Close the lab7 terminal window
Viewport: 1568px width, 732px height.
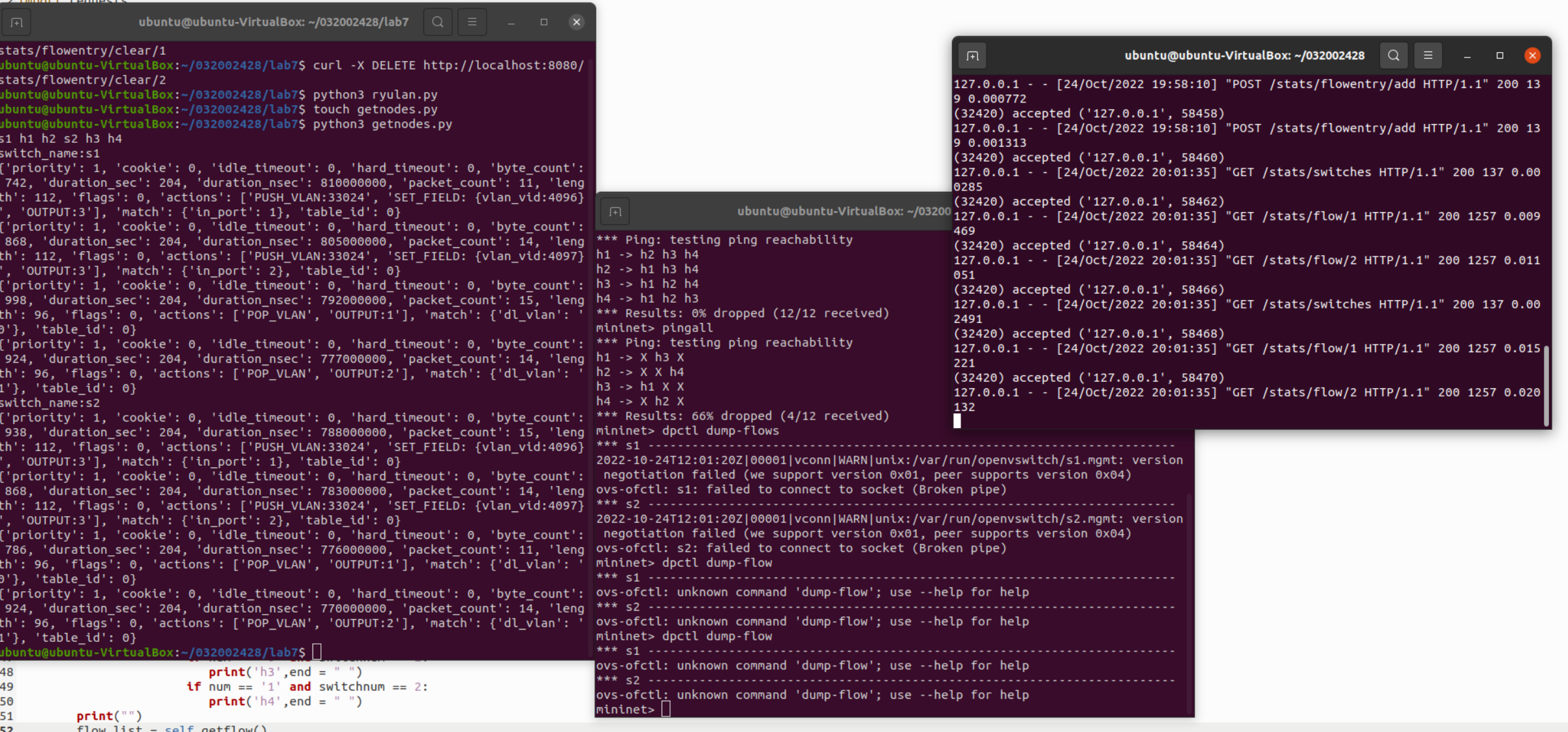click(576, 22)
